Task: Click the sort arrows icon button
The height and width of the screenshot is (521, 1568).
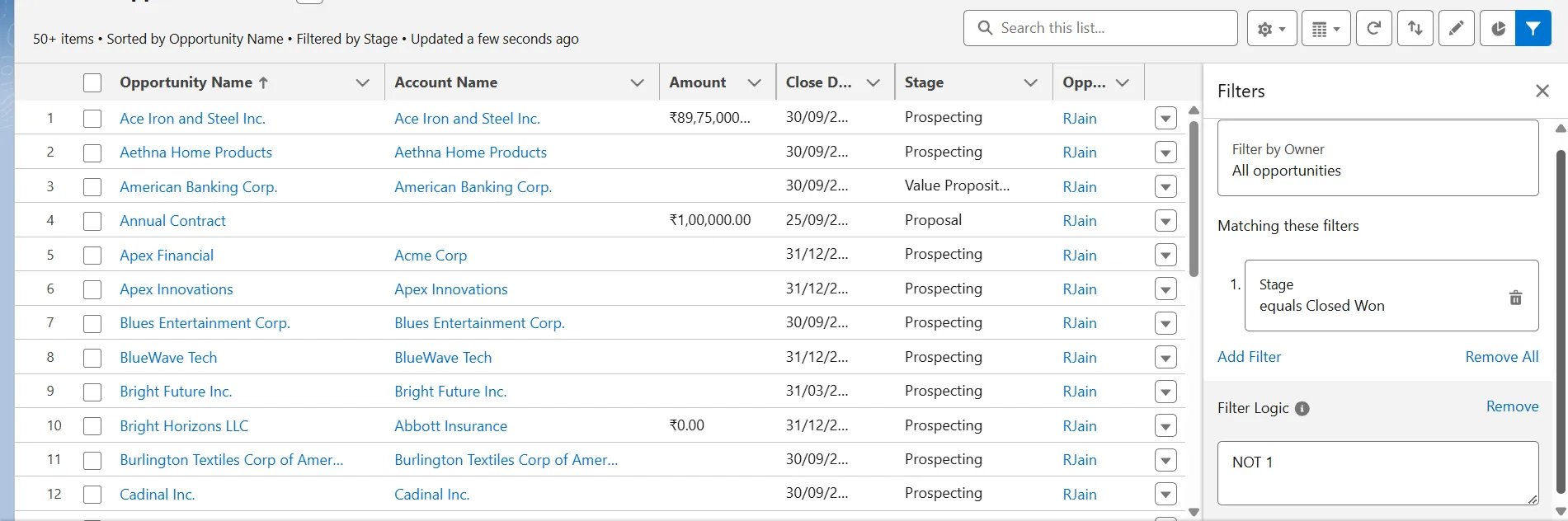Action: tap(1415, 29)
